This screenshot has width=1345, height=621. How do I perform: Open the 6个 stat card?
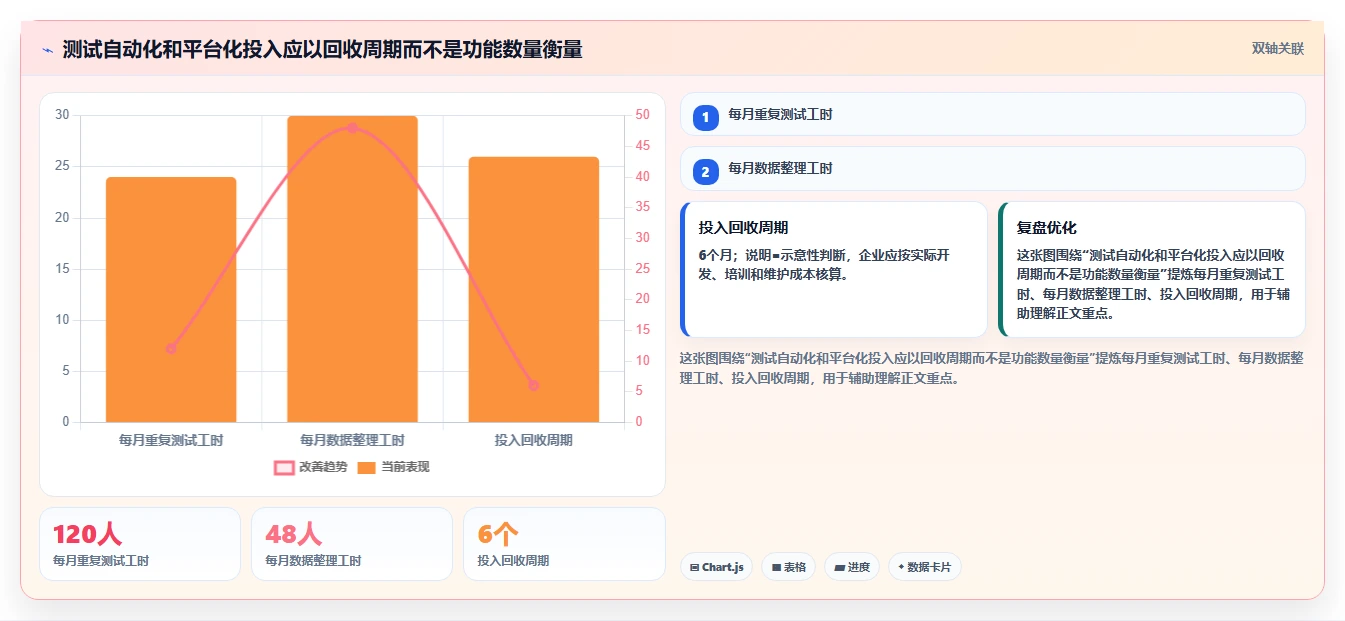pyautogui.click(x=564, y=544)
